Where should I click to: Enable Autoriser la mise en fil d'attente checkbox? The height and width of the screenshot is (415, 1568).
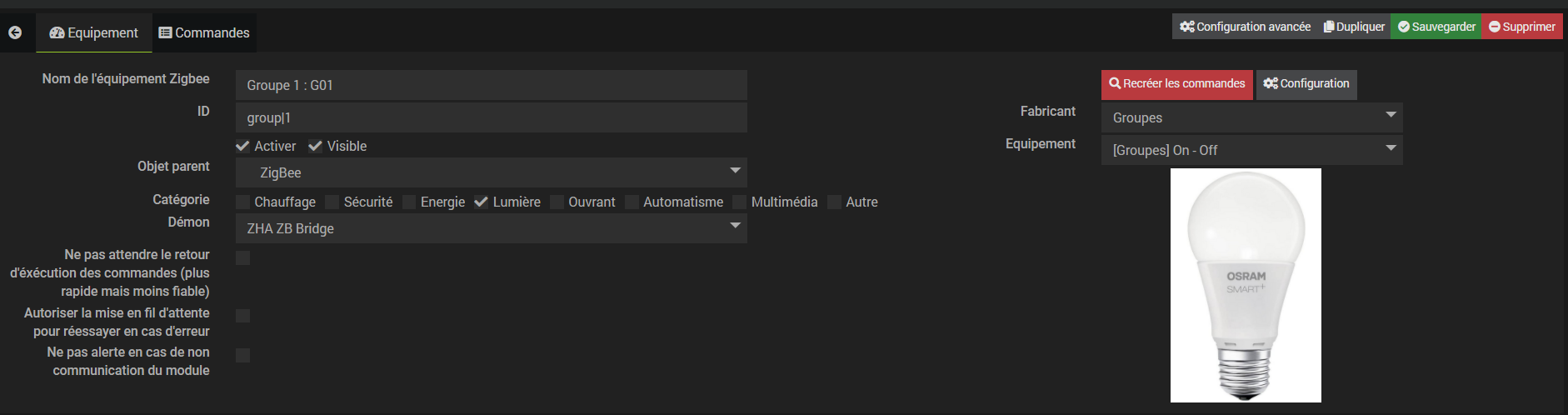(x=243, y=316)
